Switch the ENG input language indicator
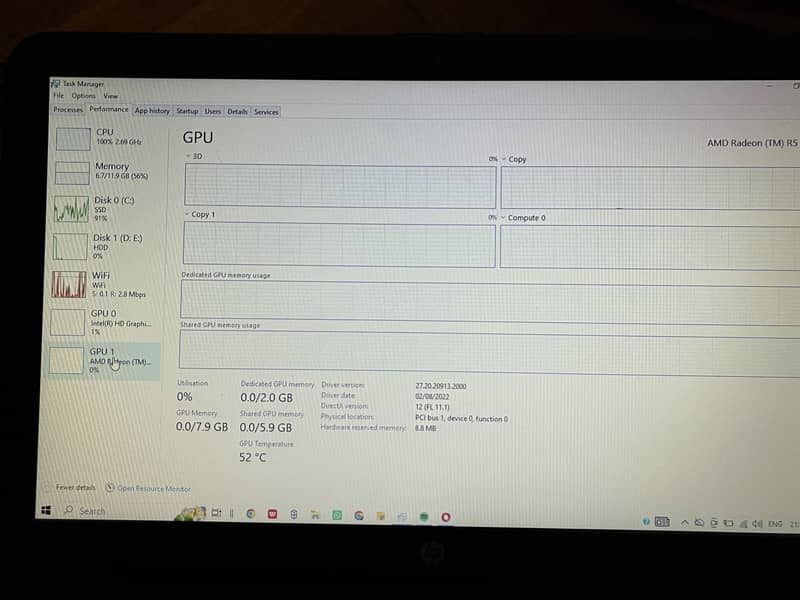This screenshot has height=600, width=800. tap(774, 524)
